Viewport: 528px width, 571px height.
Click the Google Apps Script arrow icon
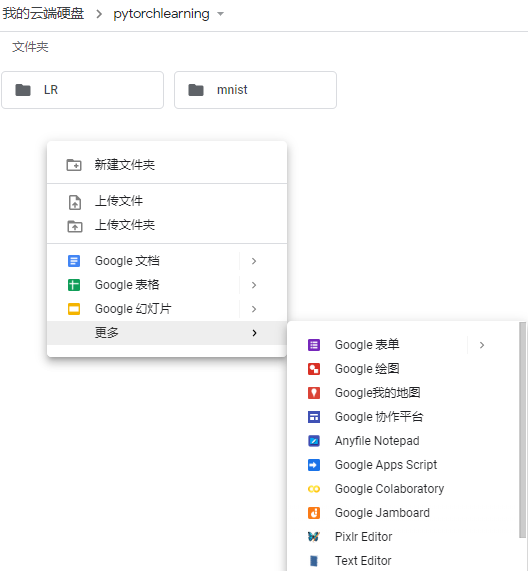coord(314,465)
